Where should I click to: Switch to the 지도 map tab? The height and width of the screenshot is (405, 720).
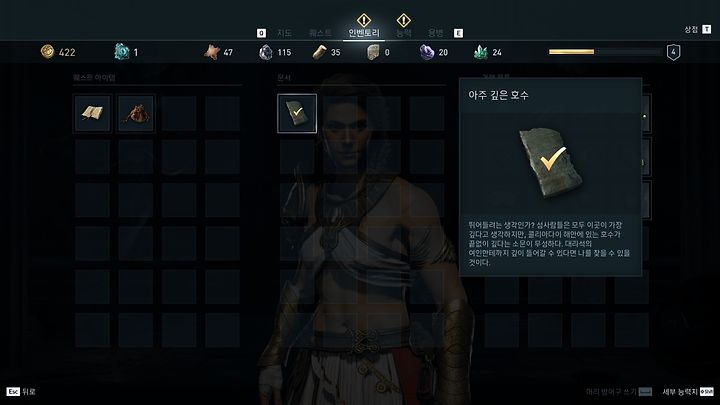coord(284,33)
